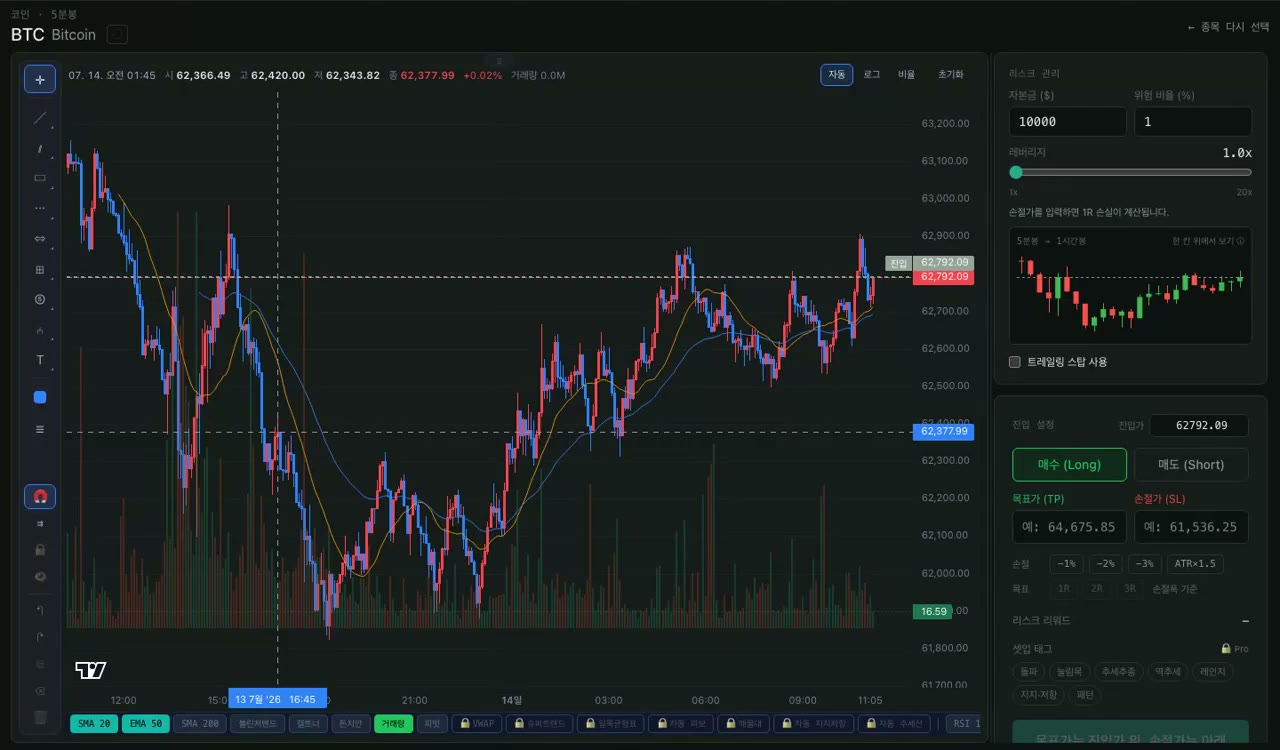The width and height of the screenshot is (1280, 750).
Task: Select the 매도 (Short) button
Action: click(x=1191, y=465)
